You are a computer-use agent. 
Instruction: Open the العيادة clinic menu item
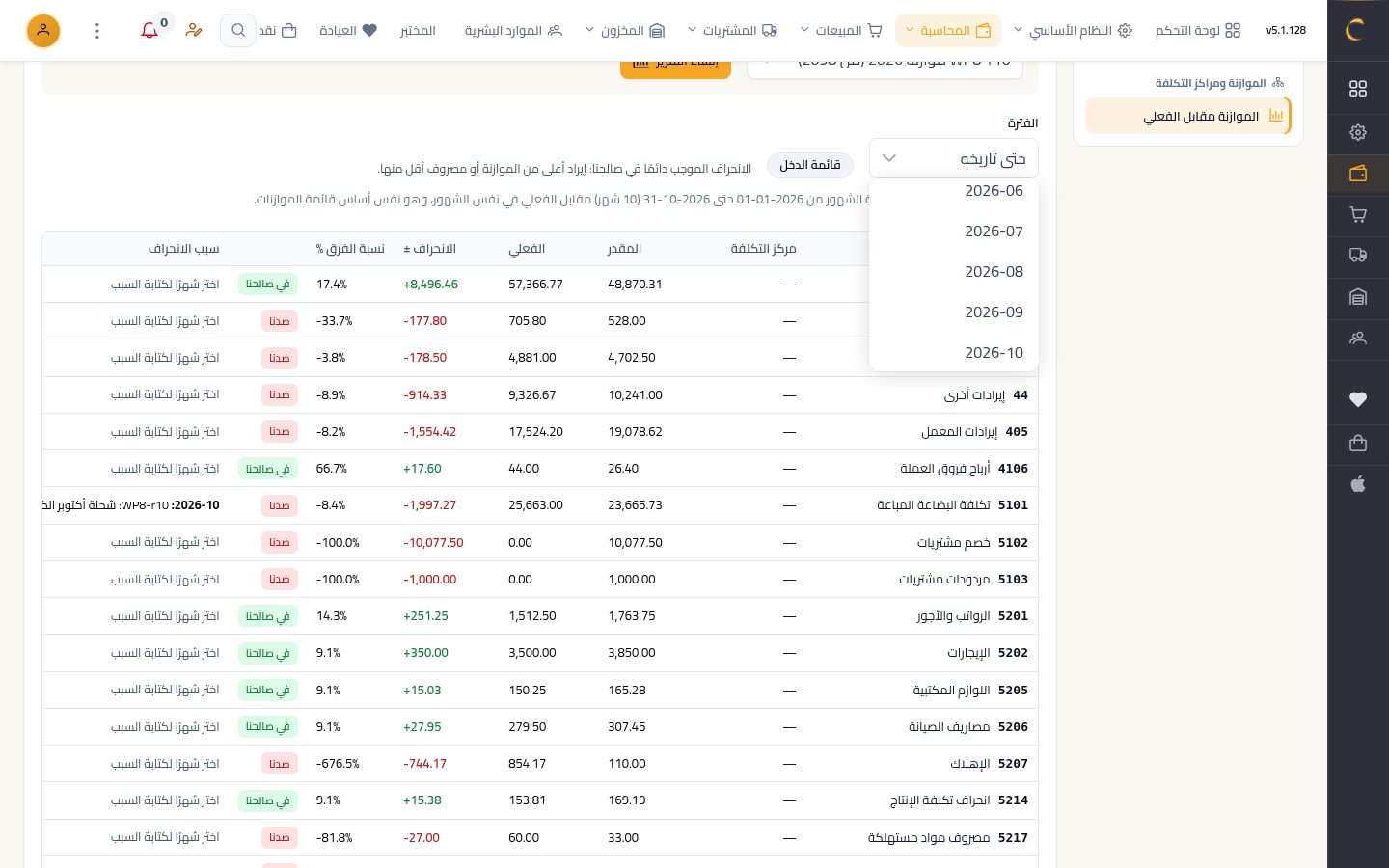click(x=348, y=31)
